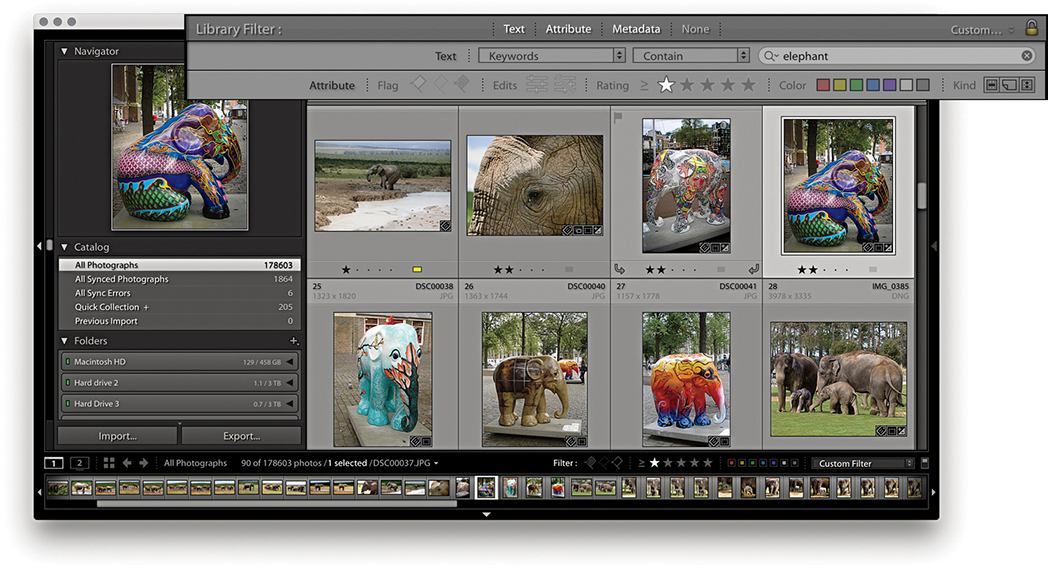Toggle filters switch in filmstrip bar

click(x=925, y=463)
